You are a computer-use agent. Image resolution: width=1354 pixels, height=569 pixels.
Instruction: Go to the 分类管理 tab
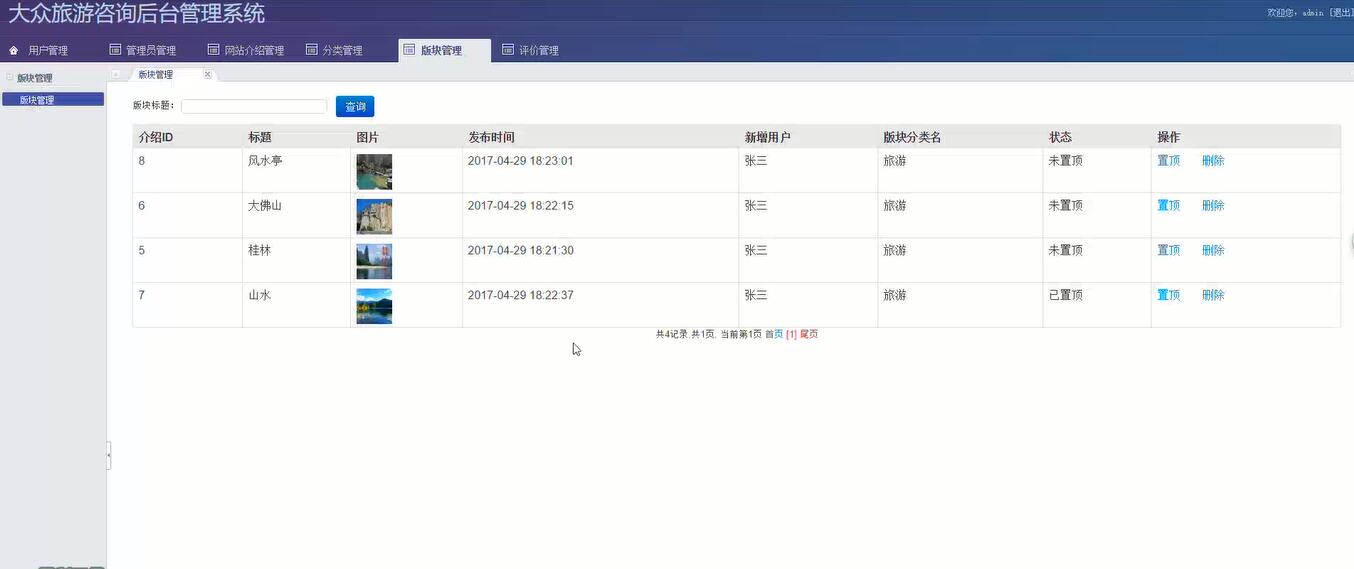point(334,50)
